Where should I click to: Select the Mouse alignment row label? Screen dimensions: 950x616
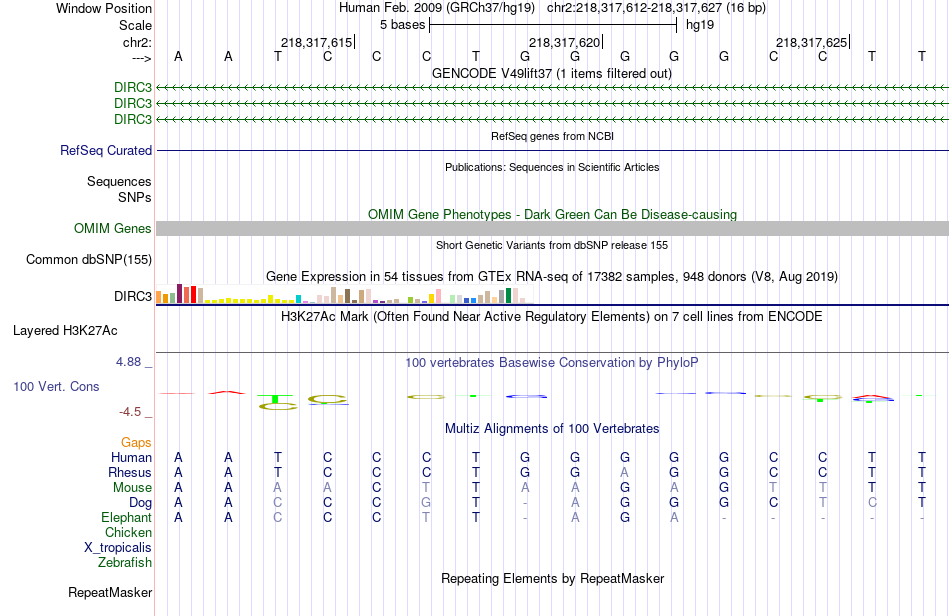132,488
